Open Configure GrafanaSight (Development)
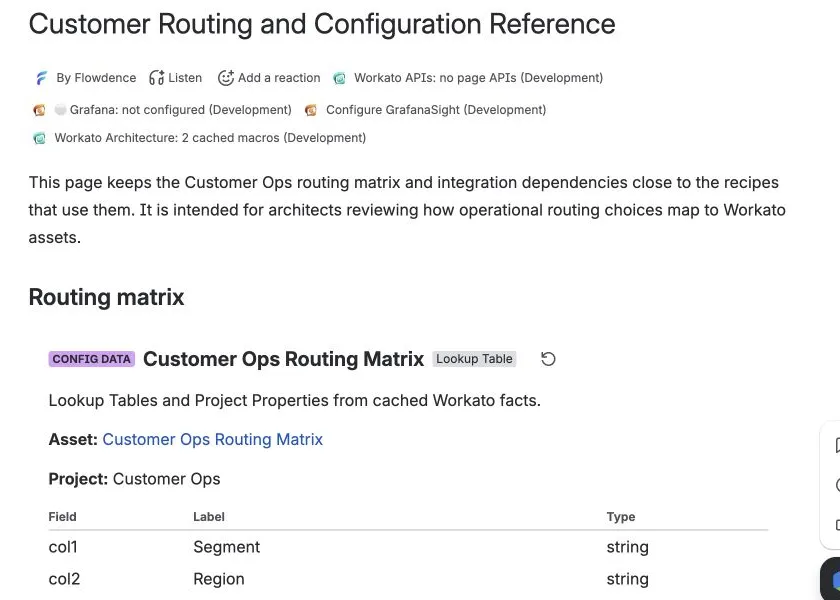The image size is (840, 600). 436,110
